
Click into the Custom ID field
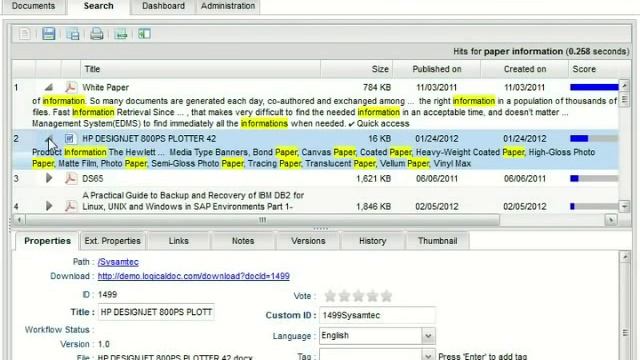(x=377, y=316)
